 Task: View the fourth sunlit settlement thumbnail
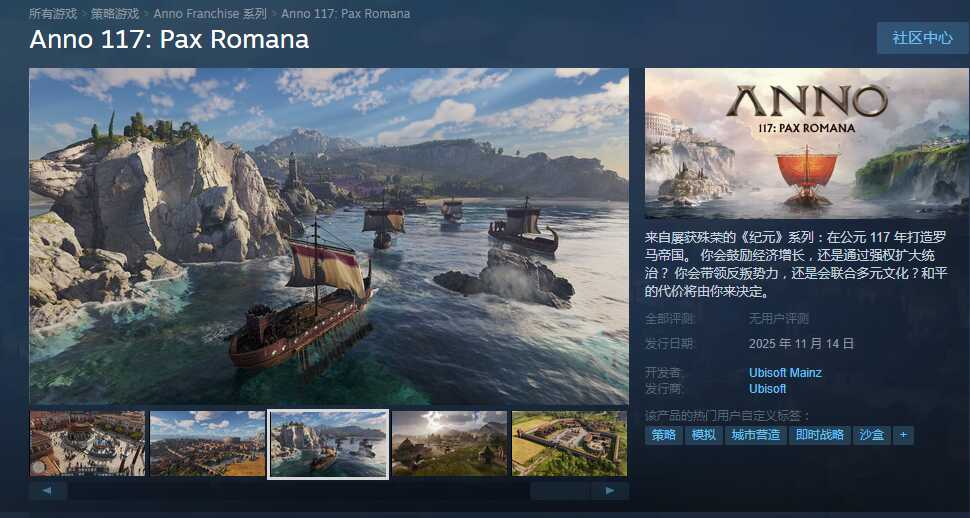[x=449, y=444]
